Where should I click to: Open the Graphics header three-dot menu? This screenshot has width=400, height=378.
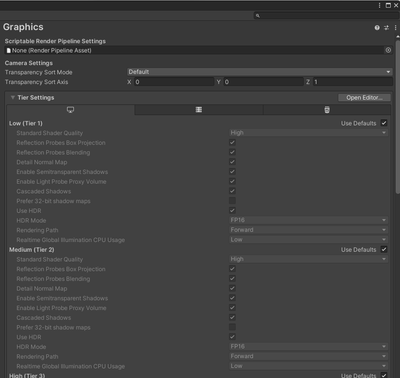395,28
